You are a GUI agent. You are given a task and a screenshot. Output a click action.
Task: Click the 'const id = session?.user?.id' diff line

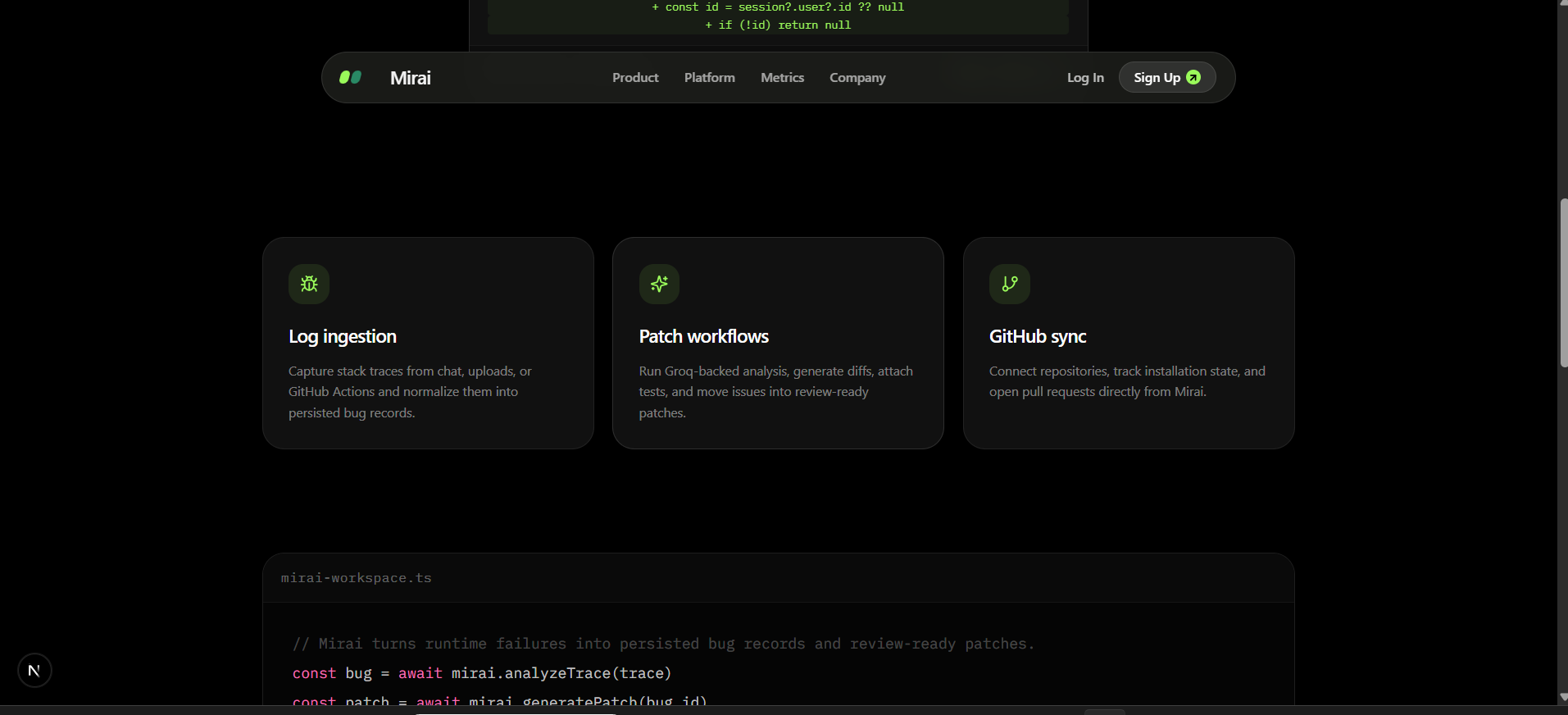pyautogui.click(x=778, y=7)
